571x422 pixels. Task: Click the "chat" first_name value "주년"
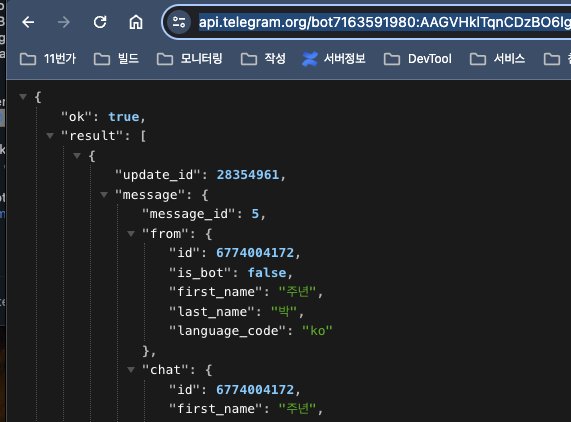pos(298,409)
